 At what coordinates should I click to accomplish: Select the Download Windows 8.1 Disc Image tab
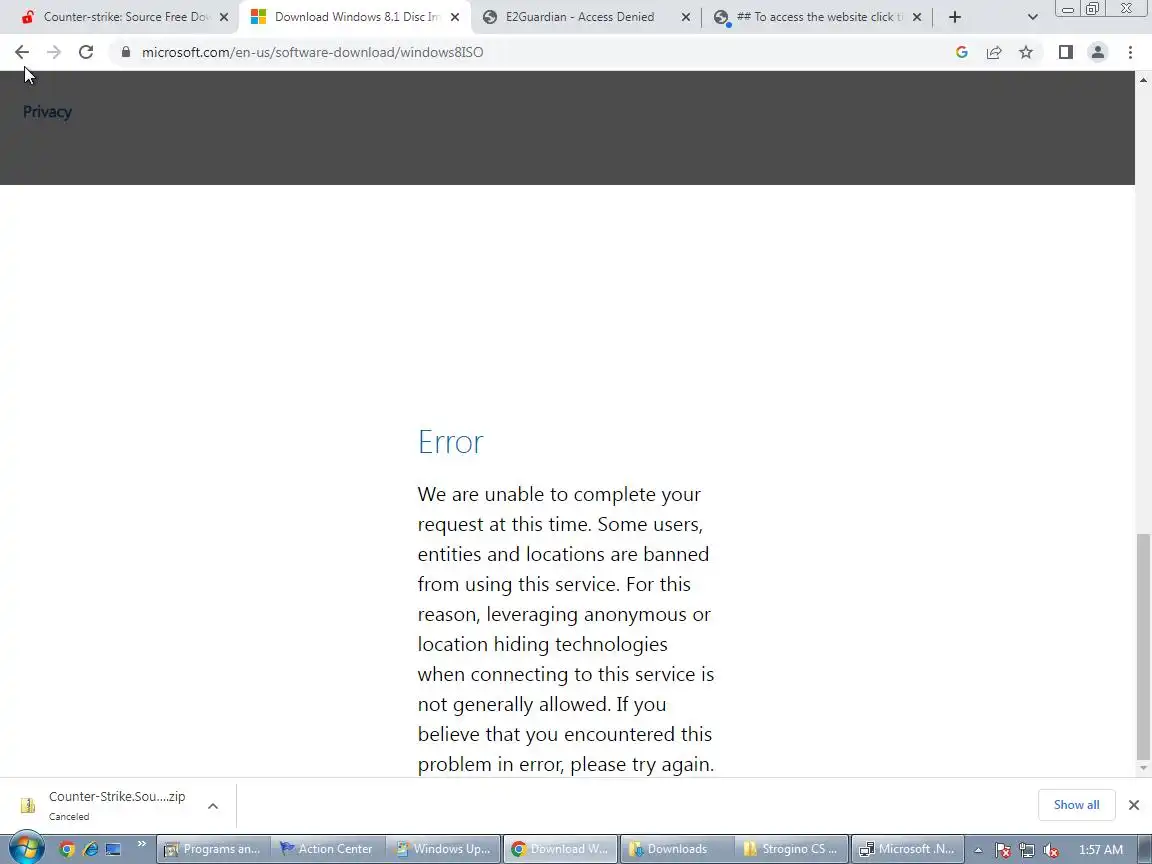coord(356,17)
